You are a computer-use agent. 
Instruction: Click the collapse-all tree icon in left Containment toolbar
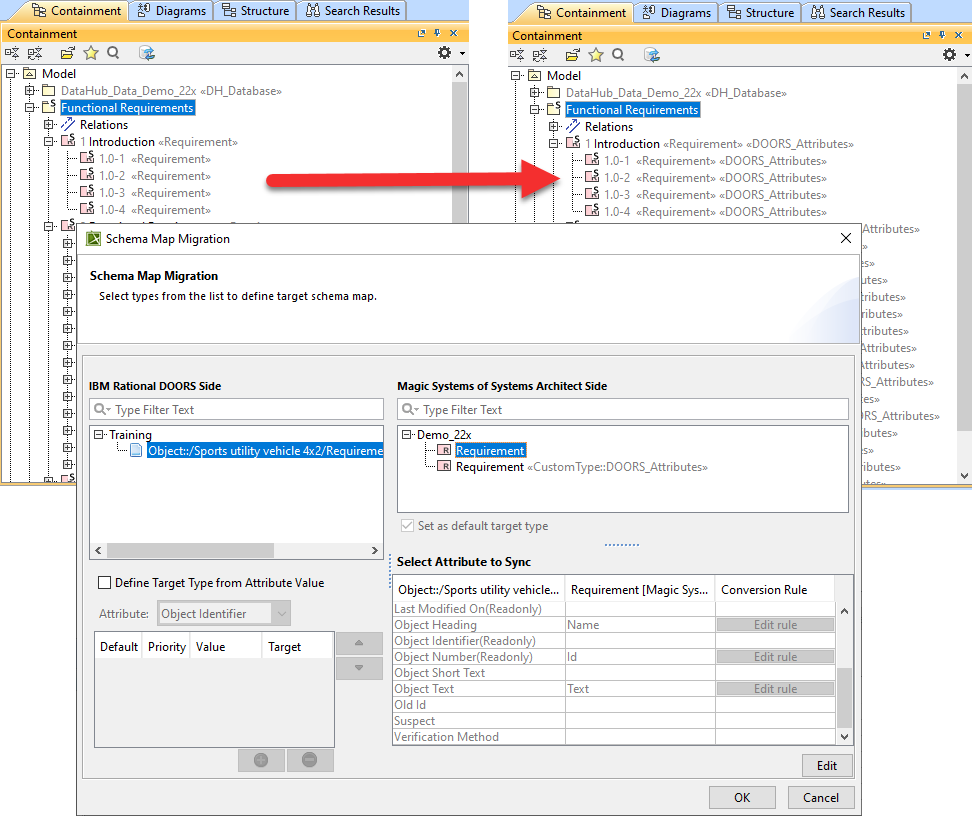tap(35, 53)
